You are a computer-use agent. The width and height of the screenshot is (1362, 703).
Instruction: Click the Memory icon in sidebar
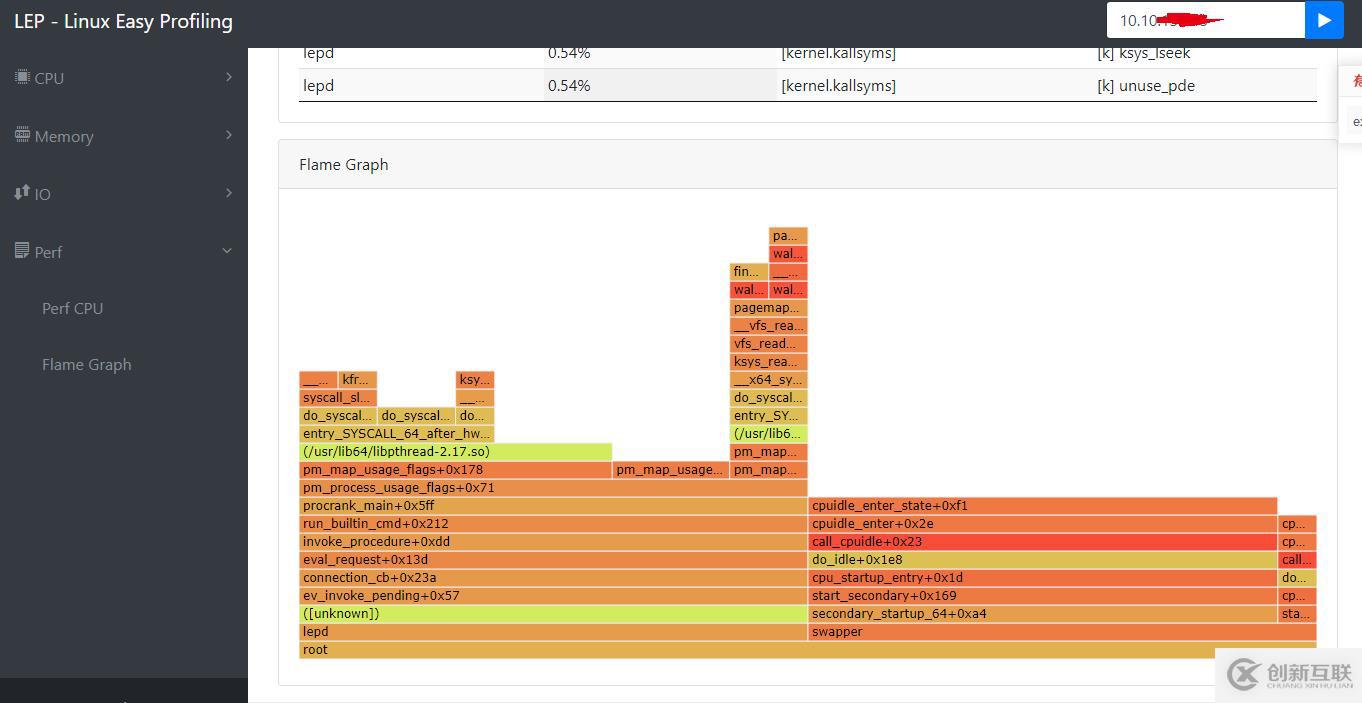(22, 135)
